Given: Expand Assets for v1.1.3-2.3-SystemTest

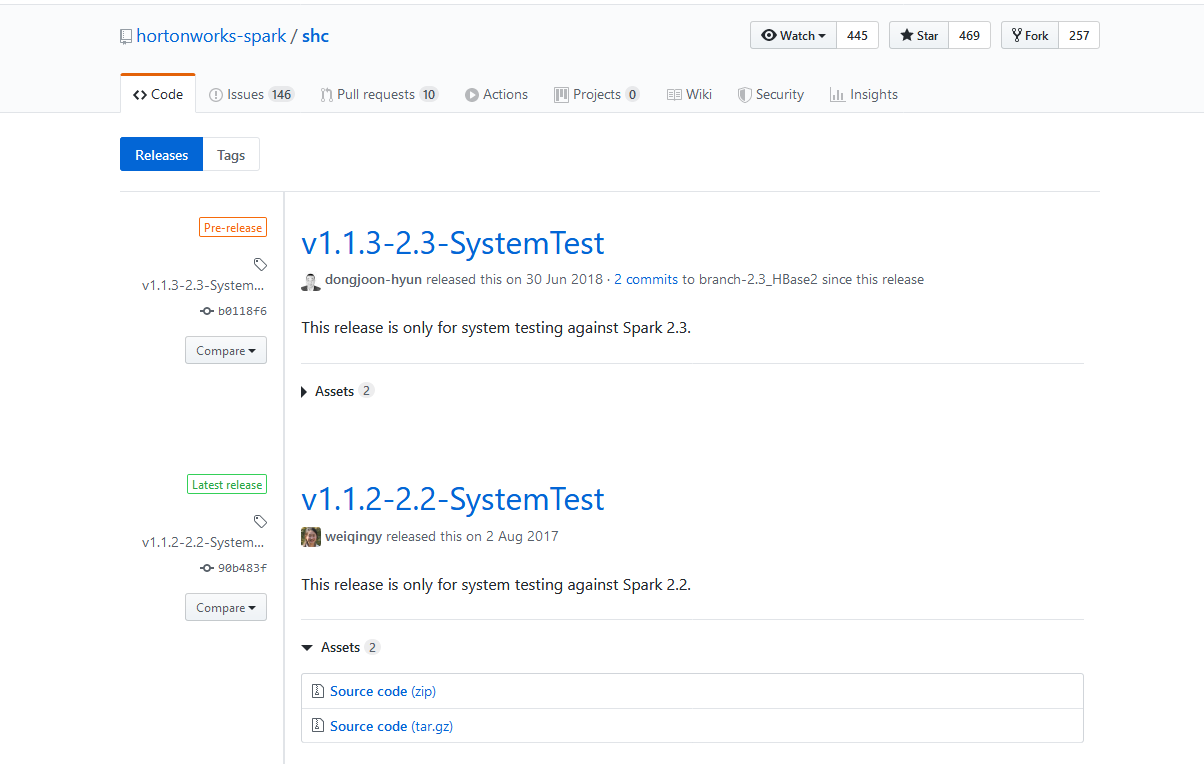Looking at the screenshot, I should [x=337, y=391].
